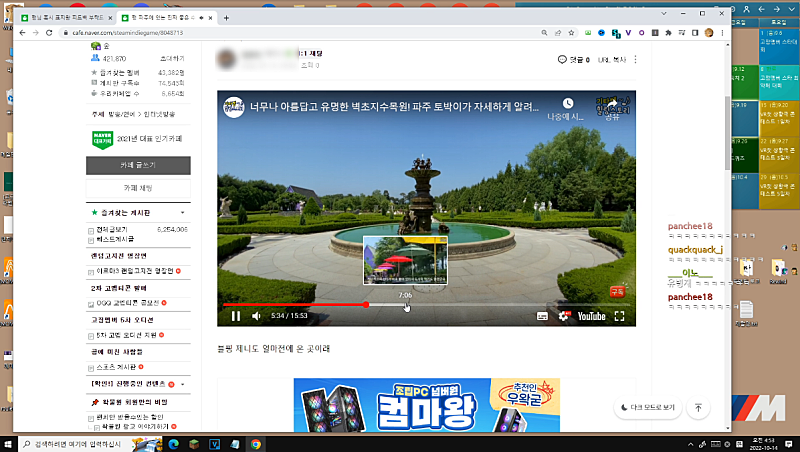Click the Watch later clock icon
800x452 pixels.
[x=567, y=104]
